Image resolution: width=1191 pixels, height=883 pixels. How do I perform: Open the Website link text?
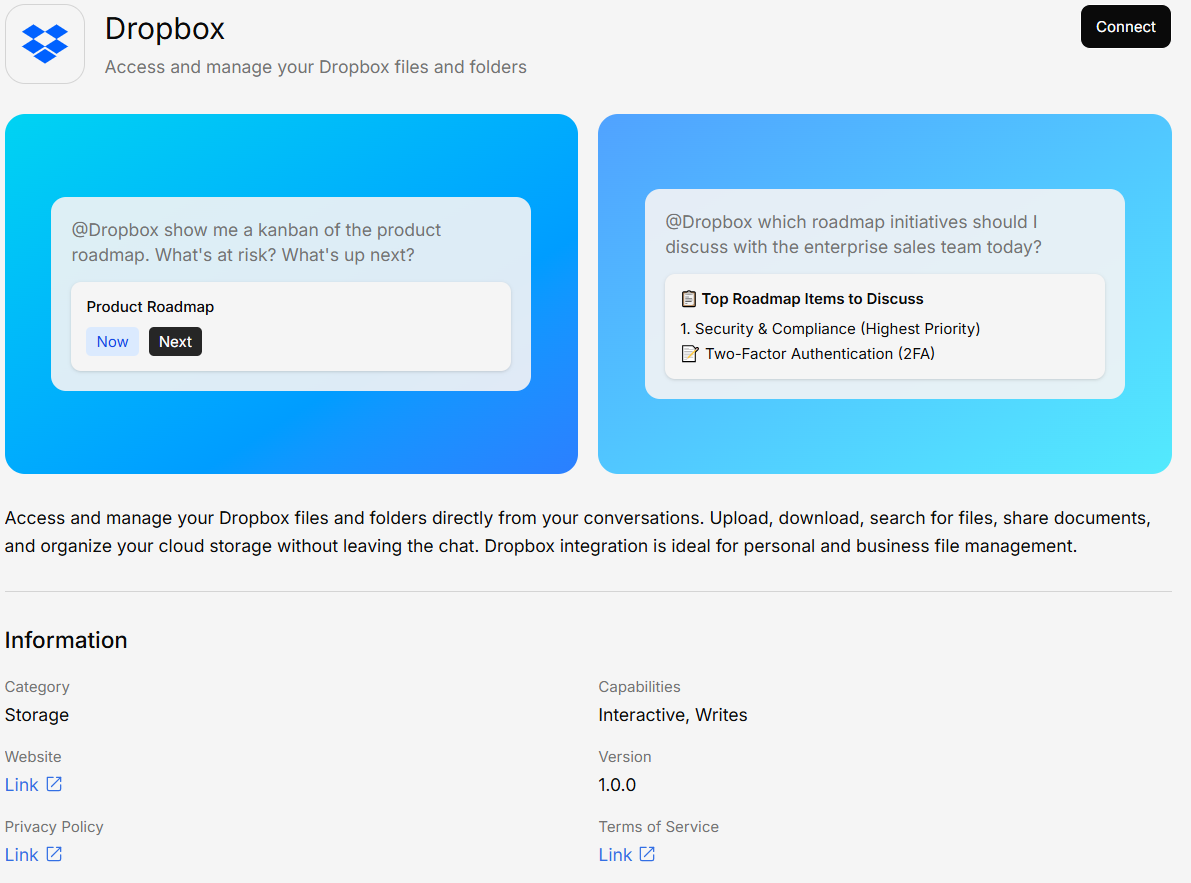22,785
